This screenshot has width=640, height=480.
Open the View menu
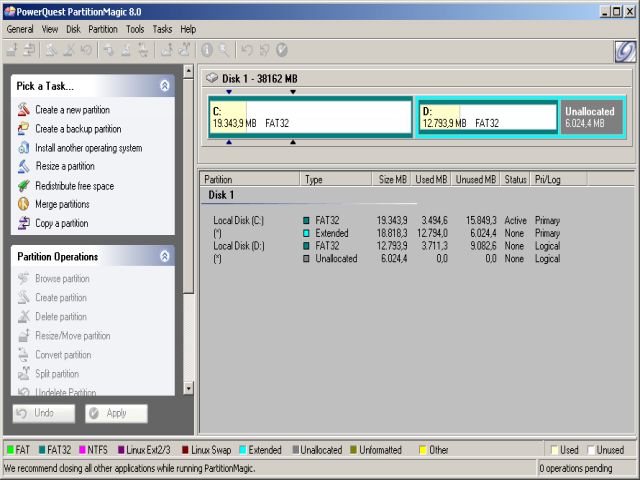tap(50, 29)
